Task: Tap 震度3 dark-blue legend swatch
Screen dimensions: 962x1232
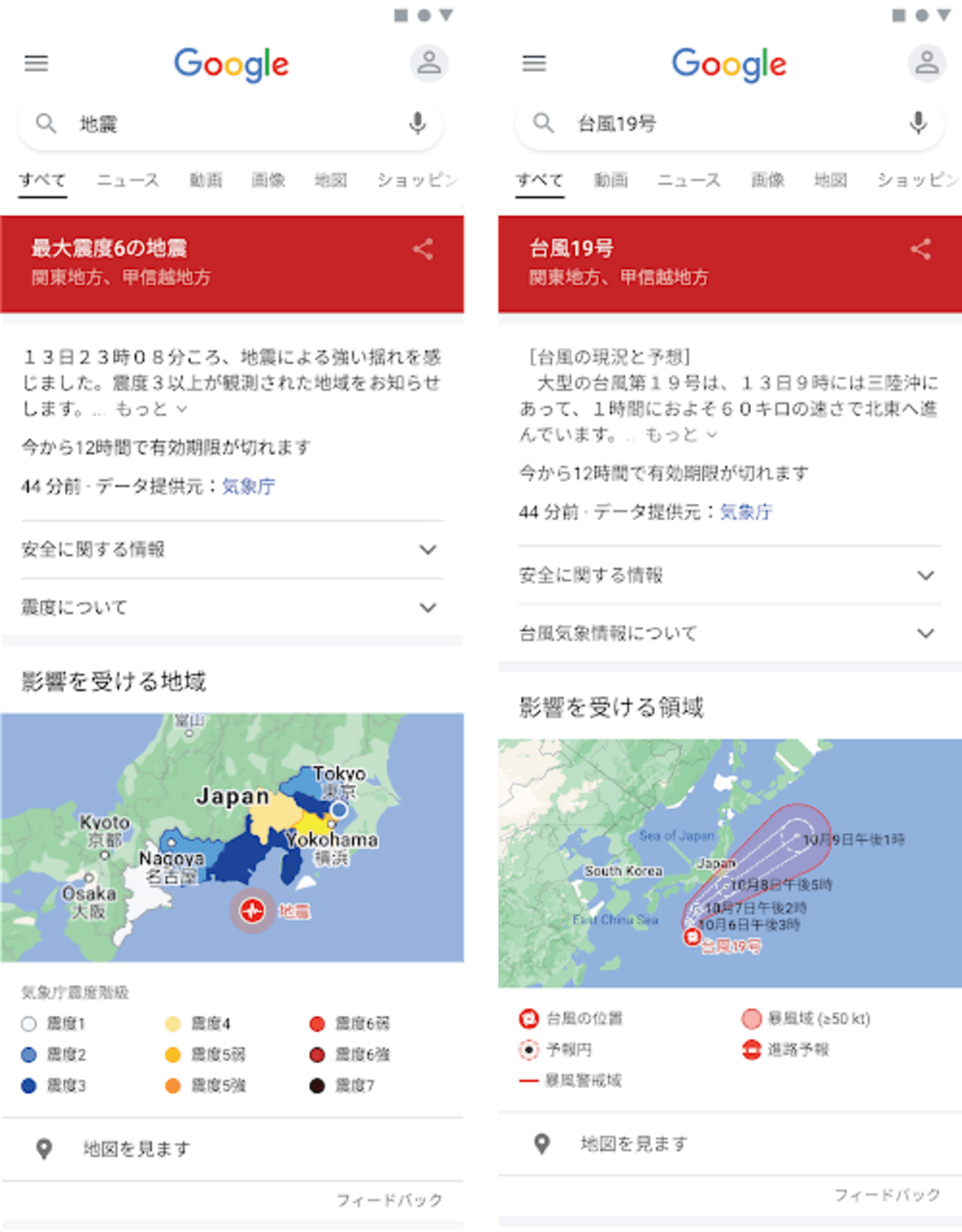Action: click(x=29, y=1086)
